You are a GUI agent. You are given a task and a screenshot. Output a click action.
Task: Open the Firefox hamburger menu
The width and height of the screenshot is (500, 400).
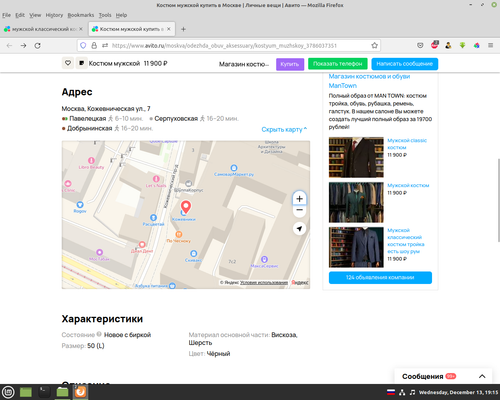click(x=490, y=45)
